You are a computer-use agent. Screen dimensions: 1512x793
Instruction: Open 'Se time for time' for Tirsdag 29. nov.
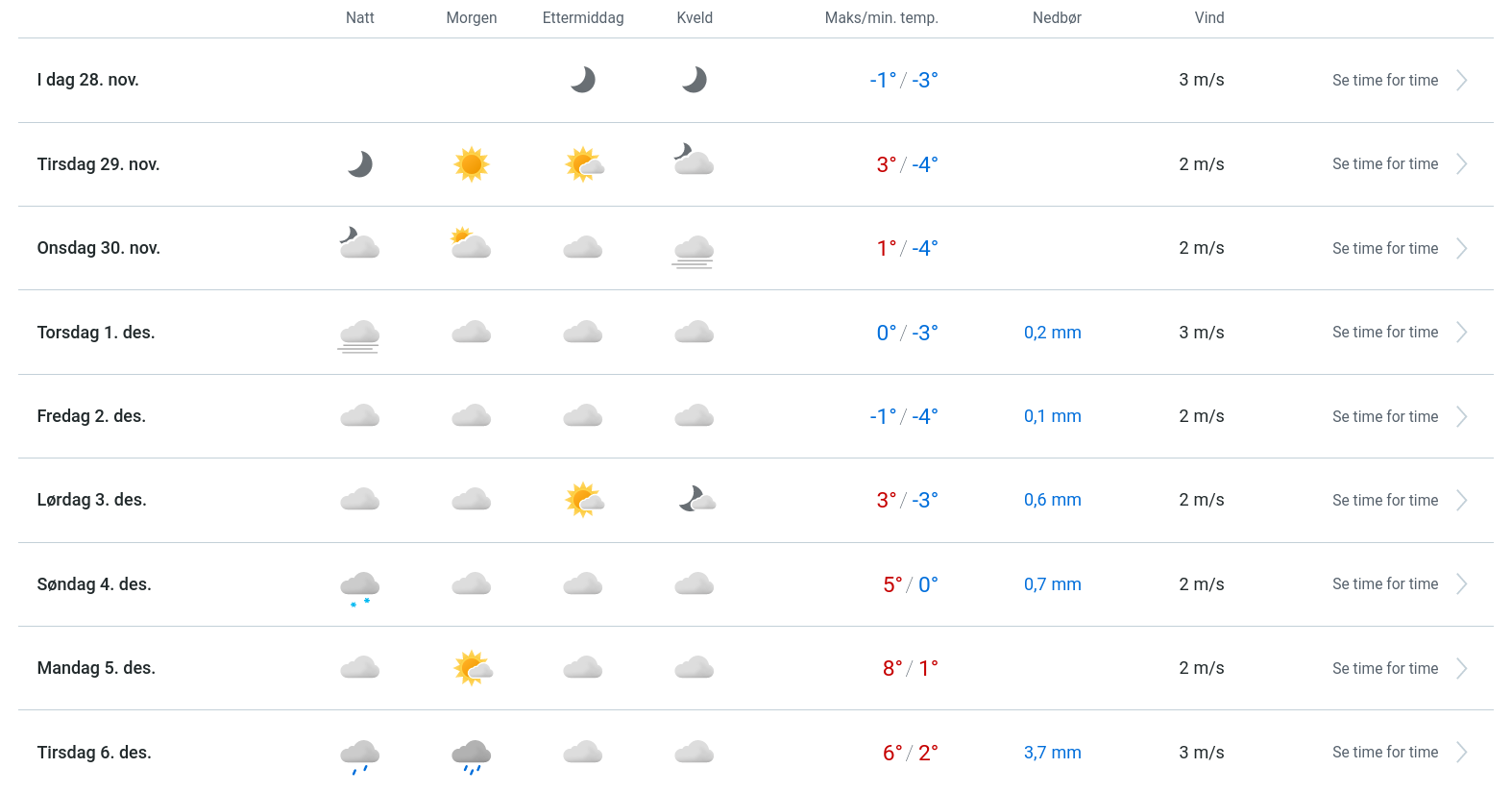[x=1384, y=164]
